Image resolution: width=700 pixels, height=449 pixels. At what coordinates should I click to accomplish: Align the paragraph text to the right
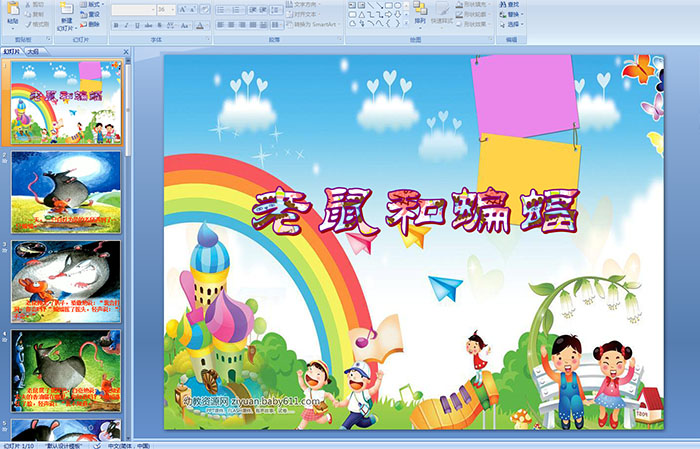pos(242,25)
